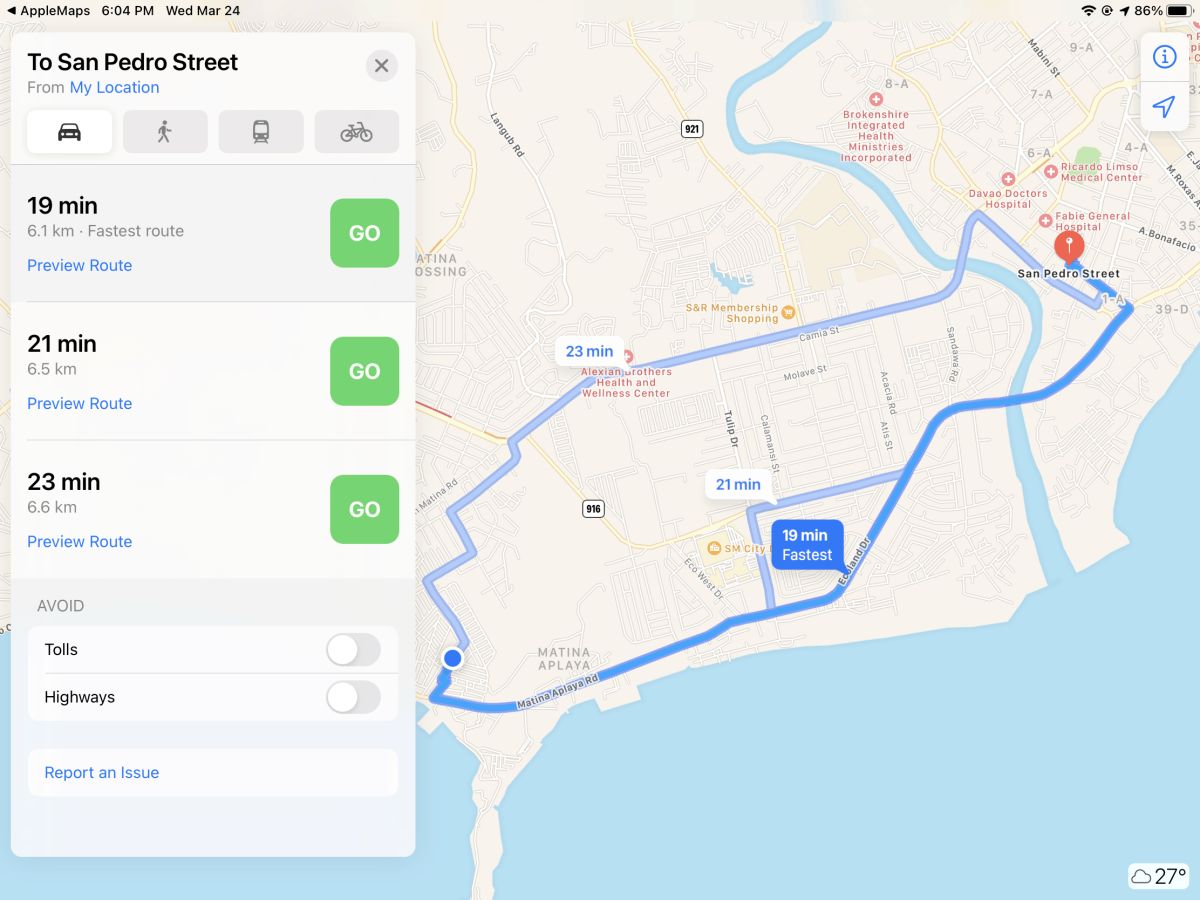The height and width of the screenshot is (900, 1200).
Task: Switch to cycling directions icon
Action: [357, 132]
